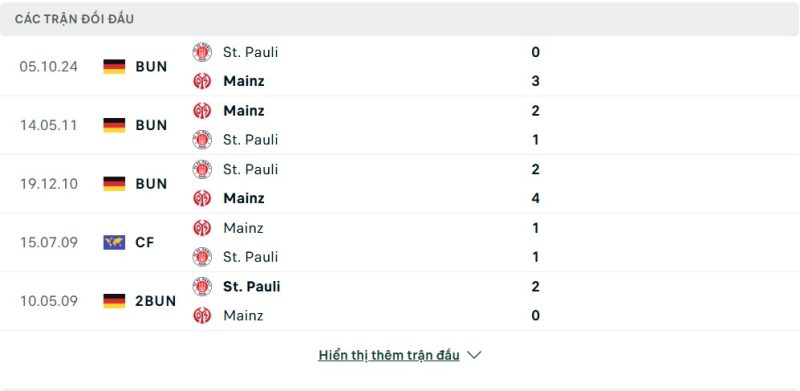Viewport: 800px width, 391px height.
Task: Click St. Pauli crest in 14.05.11 match
Action: pyautogui.click(x=202, y=140)
